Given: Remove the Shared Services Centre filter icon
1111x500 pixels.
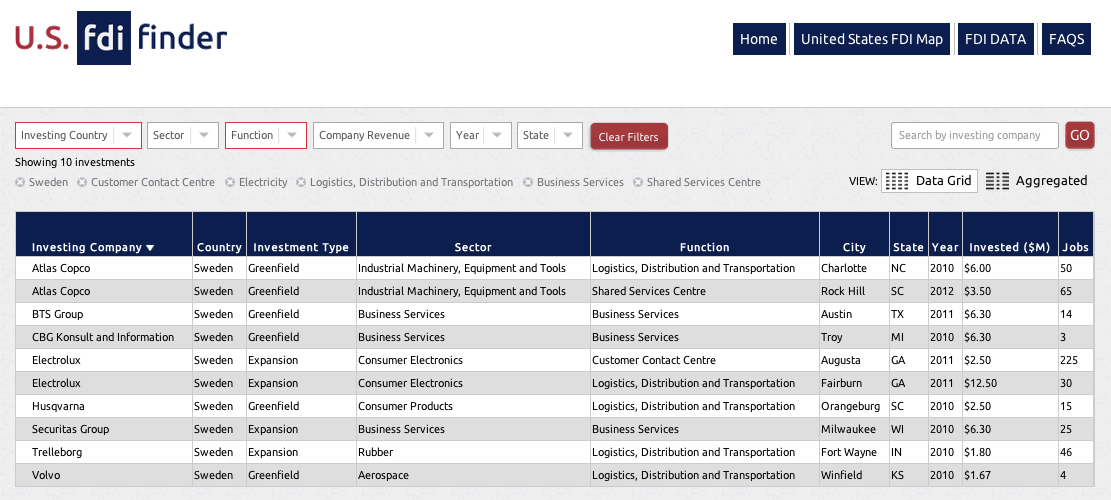Looking at the screenshot, I should point(638,182).
